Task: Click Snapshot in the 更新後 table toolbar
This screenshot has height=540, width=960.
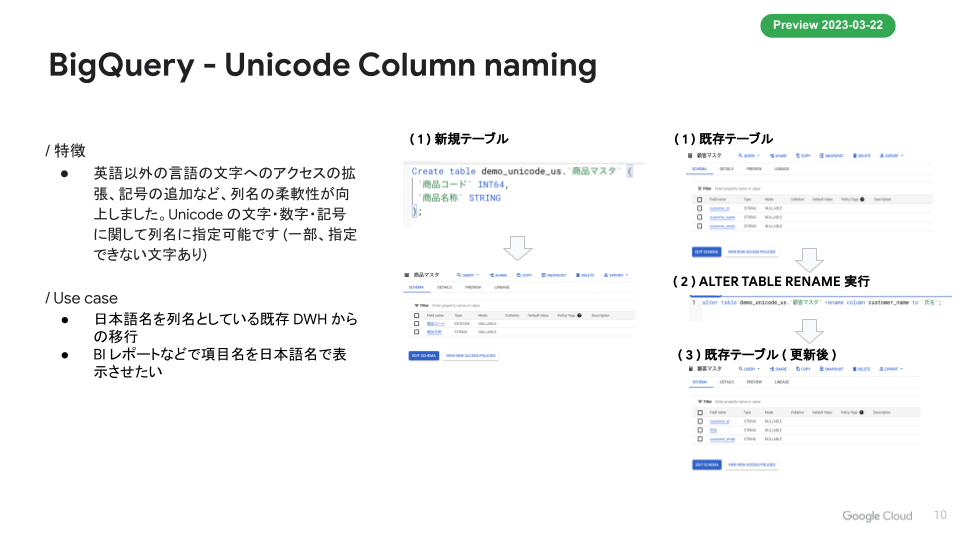Action: coord(831,369)
